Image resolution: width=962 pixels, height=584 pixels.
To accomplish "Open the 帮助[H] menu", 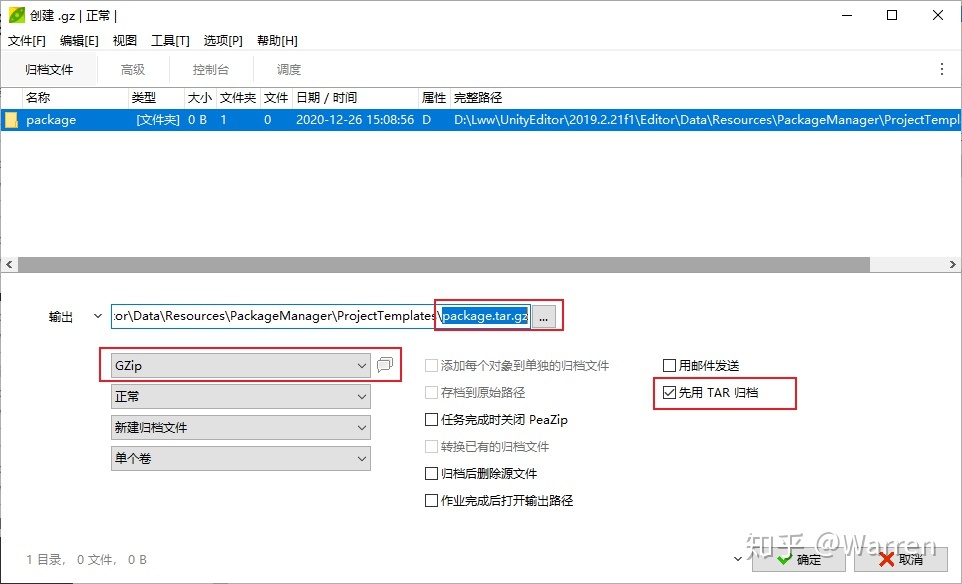I will coord(277,40).
